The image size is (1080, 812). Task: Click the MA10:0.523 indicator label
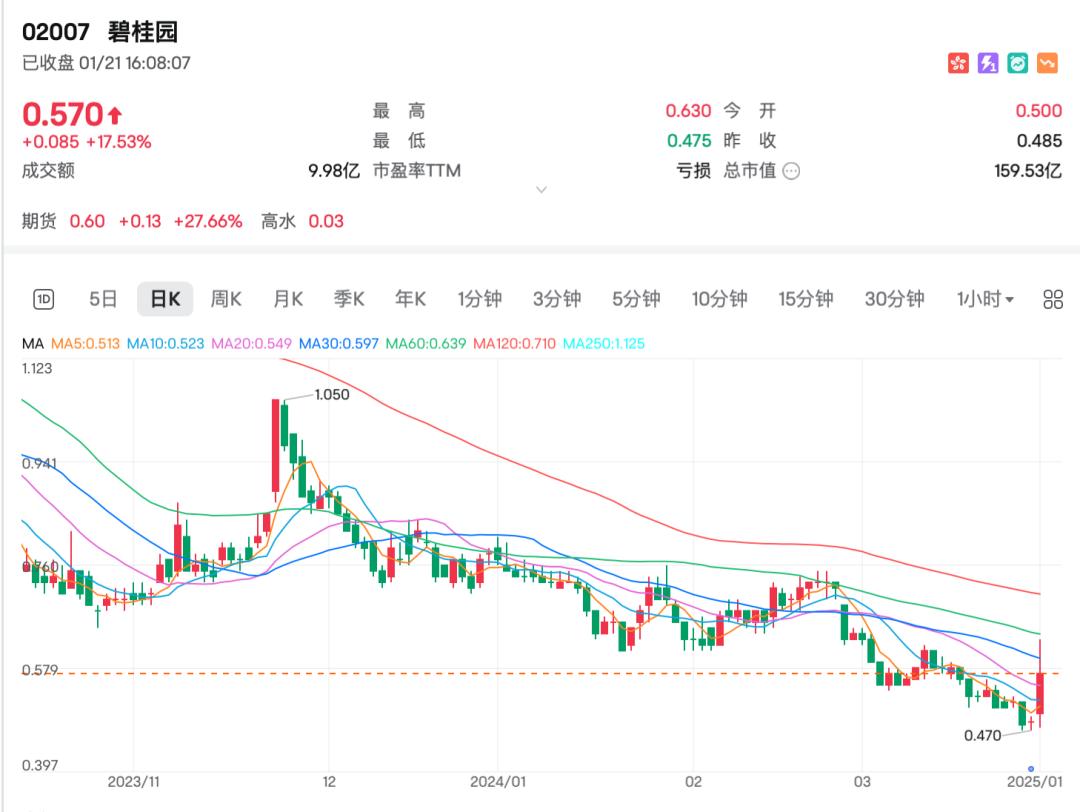point(165,344)
